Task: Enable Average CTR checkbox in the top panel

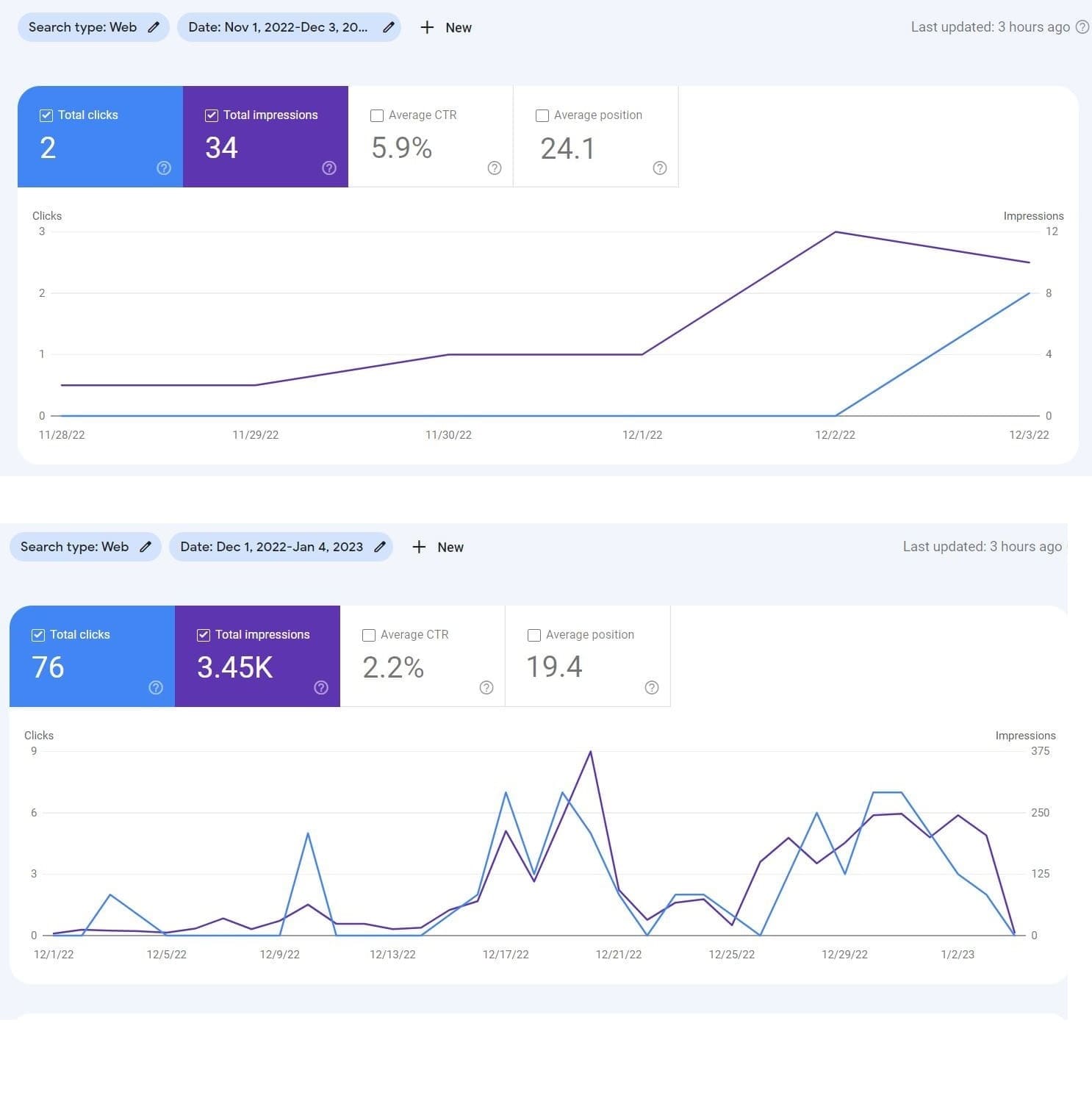Action: (x=377, y=115)
